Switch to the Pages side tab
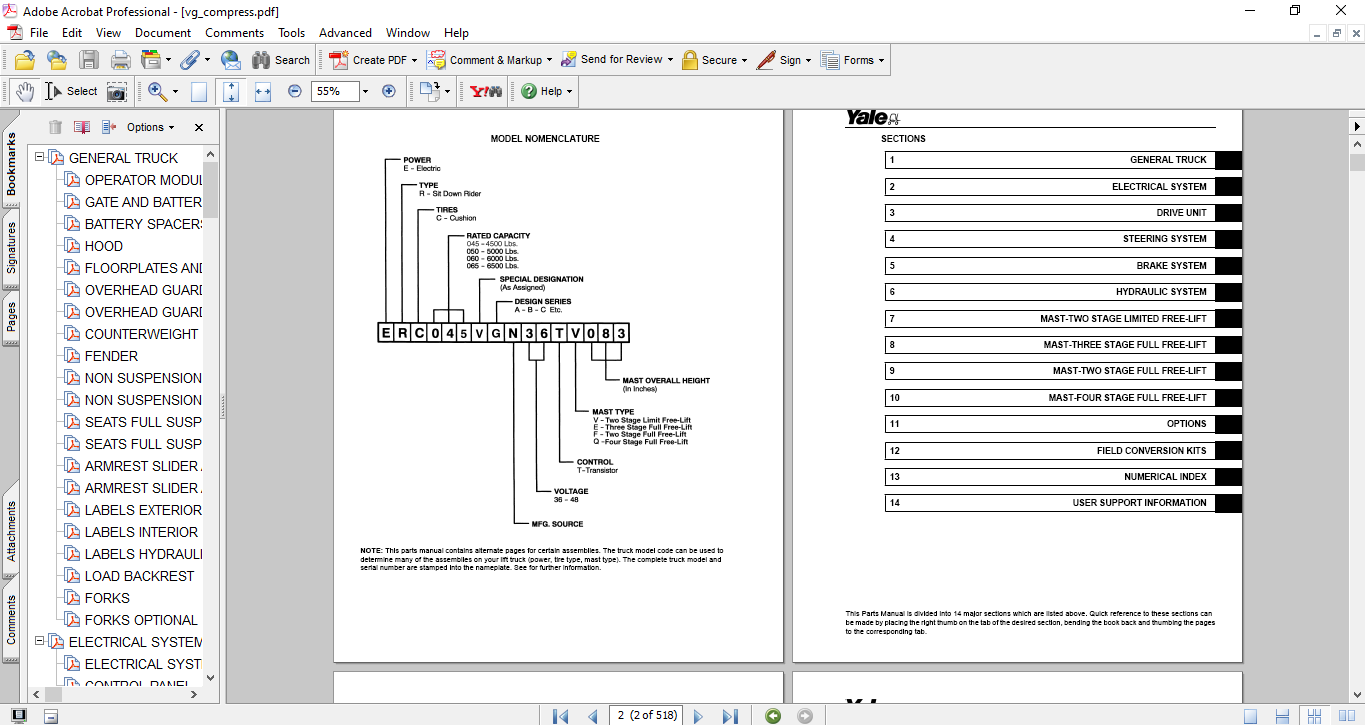1365x725 pixels. coord(12,317)
